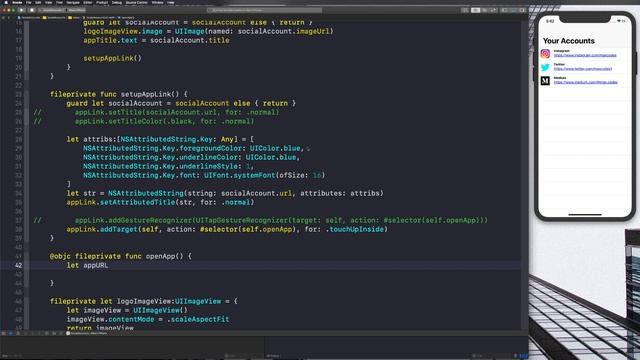Open the Help menu
The image size is (640, 360).
[171, 2]
